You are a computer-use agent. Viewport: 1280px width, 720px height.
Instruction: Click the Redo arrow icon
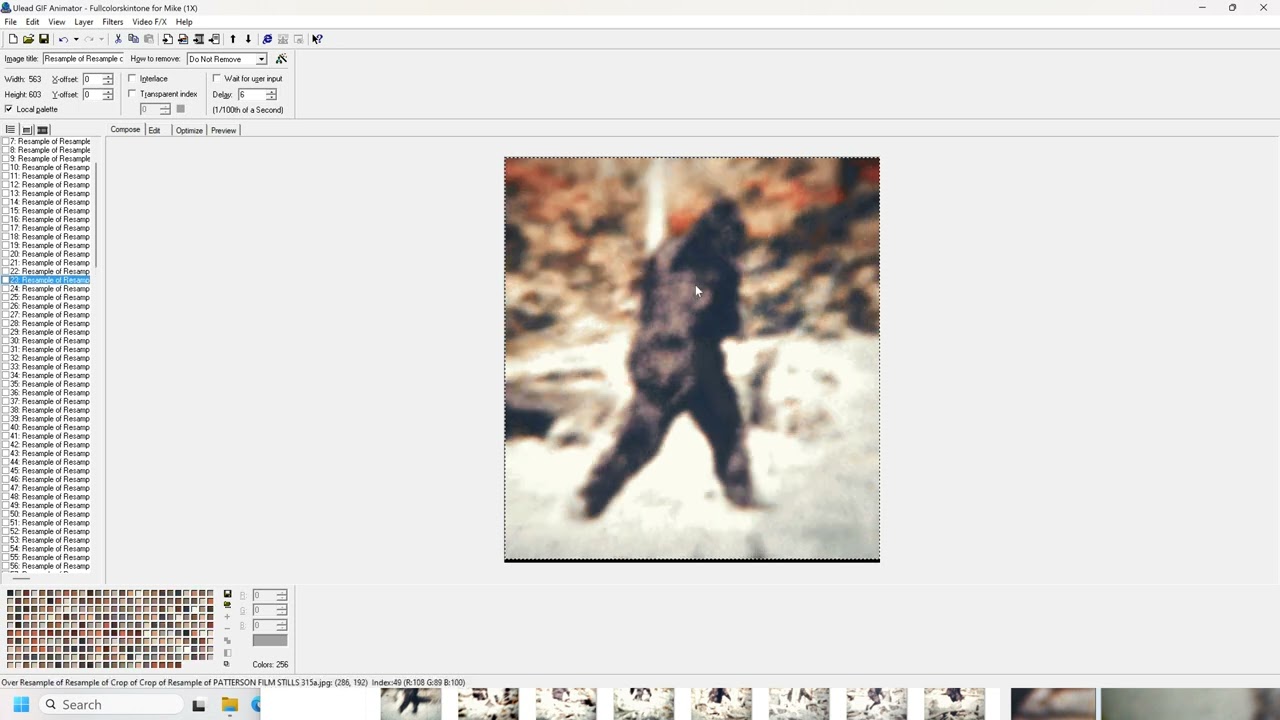(89, 39)
